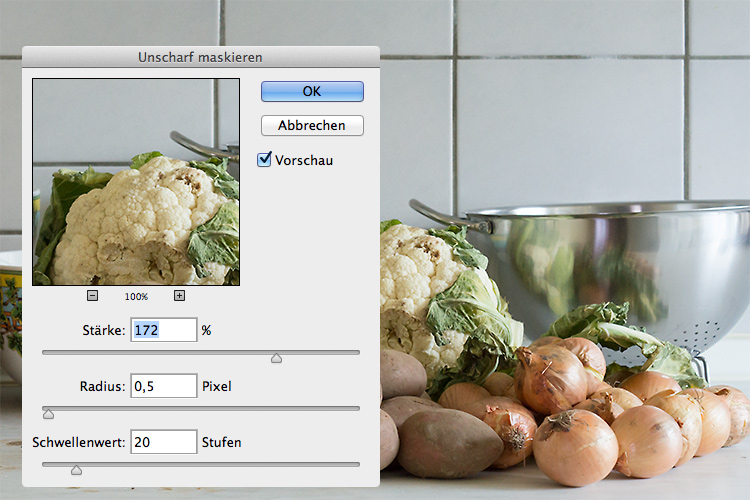Click the Schwellenwert slider handle
The height and width of the screenshot is (500, 750).
coord(76,470)
